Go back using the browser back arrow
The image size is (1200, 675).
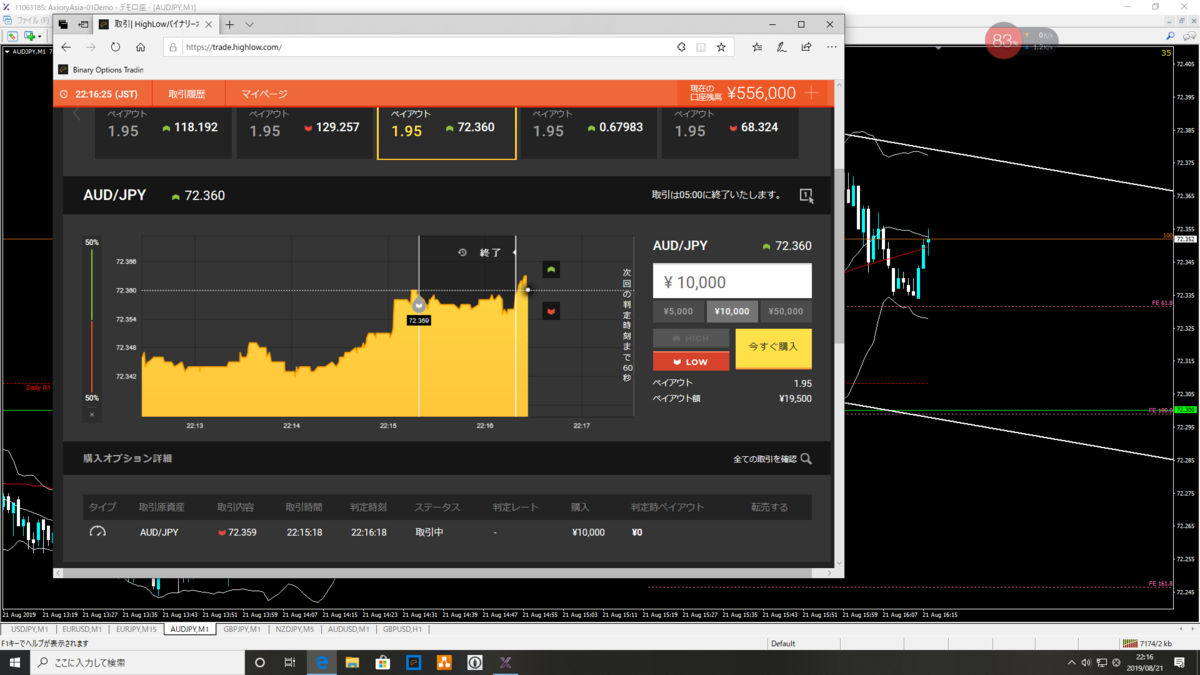point(66,47)
